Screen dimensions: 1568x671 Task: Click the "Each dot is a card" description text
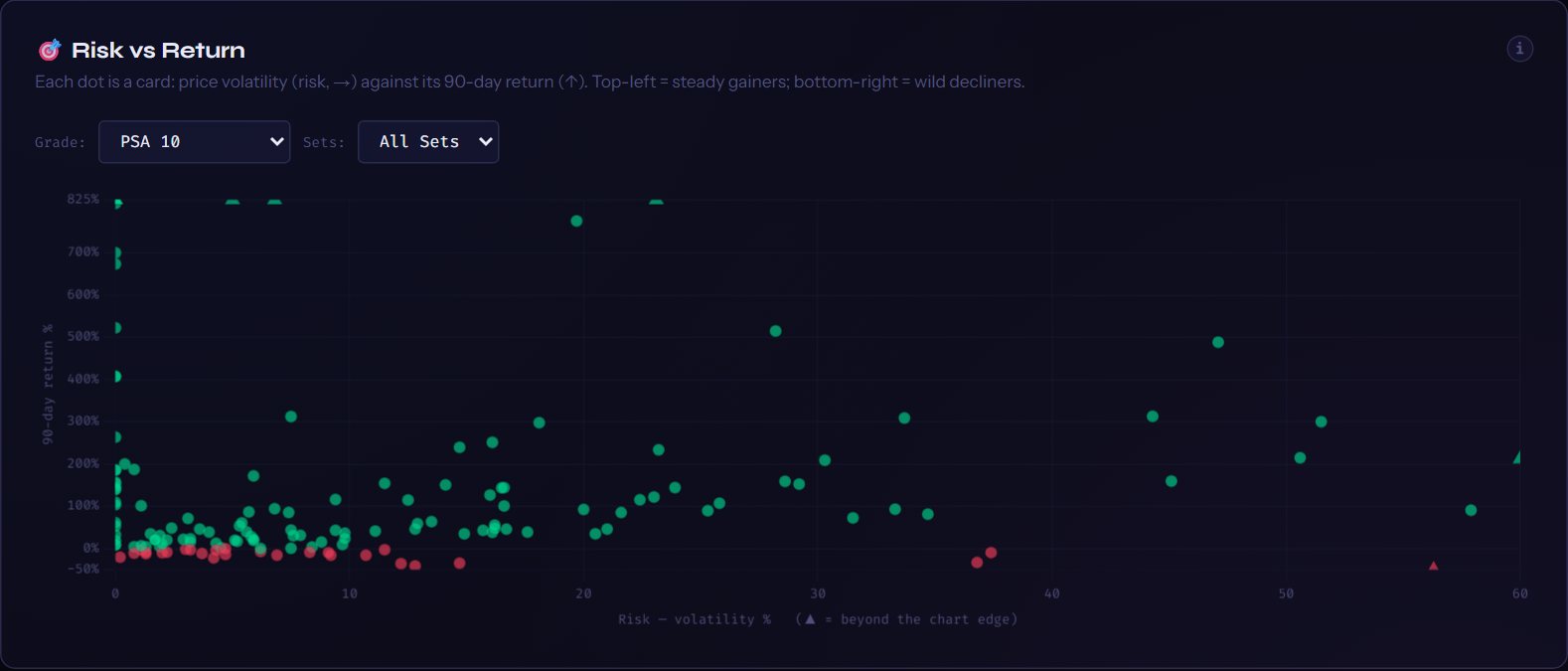[530, 82]
